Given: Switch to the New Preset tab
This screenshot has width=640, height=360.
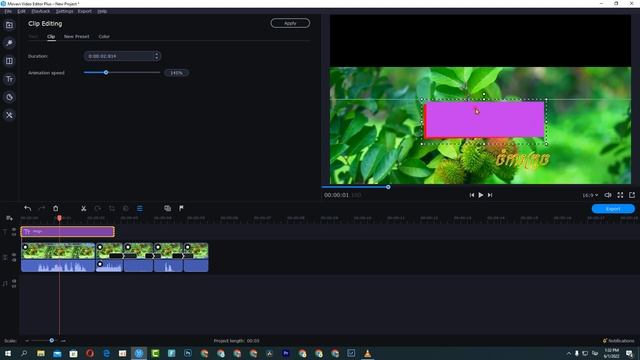Looking at the screenshot, I should (76, 36).
